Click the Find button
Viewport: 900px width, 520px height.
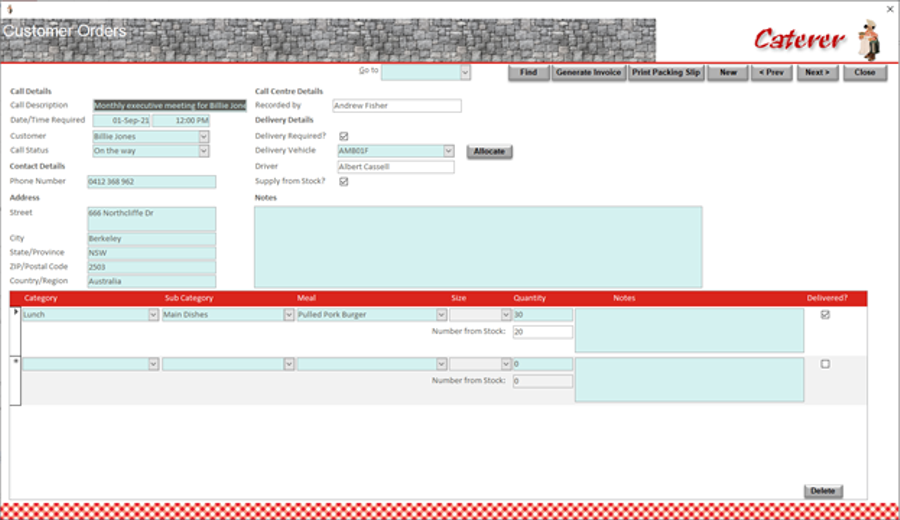click(528, 72)
